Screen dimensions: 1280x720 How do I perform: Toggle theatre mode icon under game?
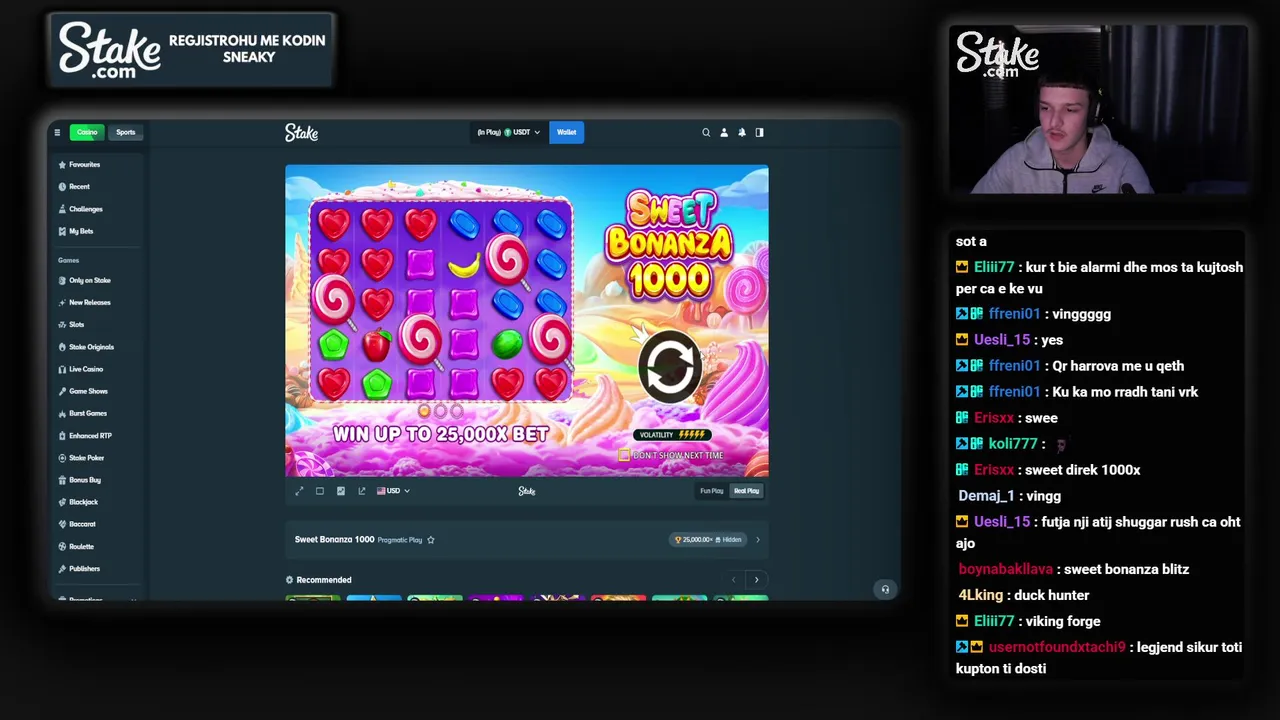[320, 491]
